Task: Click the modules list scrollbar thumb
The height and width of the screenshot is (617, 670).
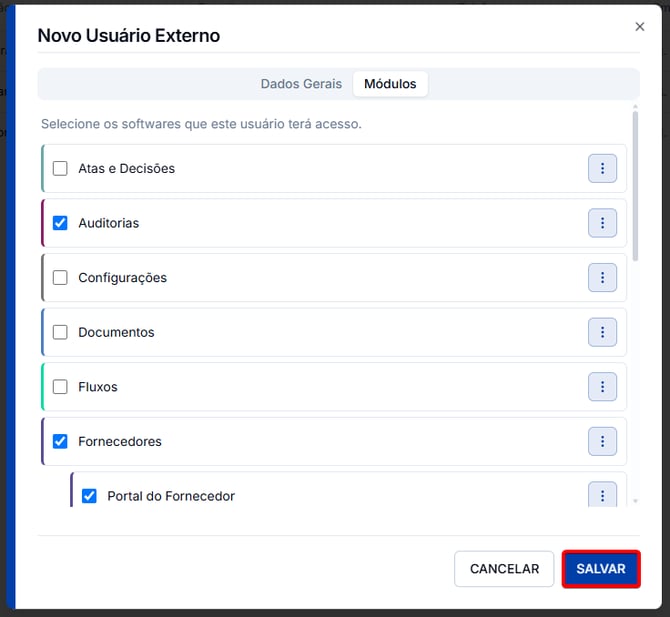Action: (635, 186)
